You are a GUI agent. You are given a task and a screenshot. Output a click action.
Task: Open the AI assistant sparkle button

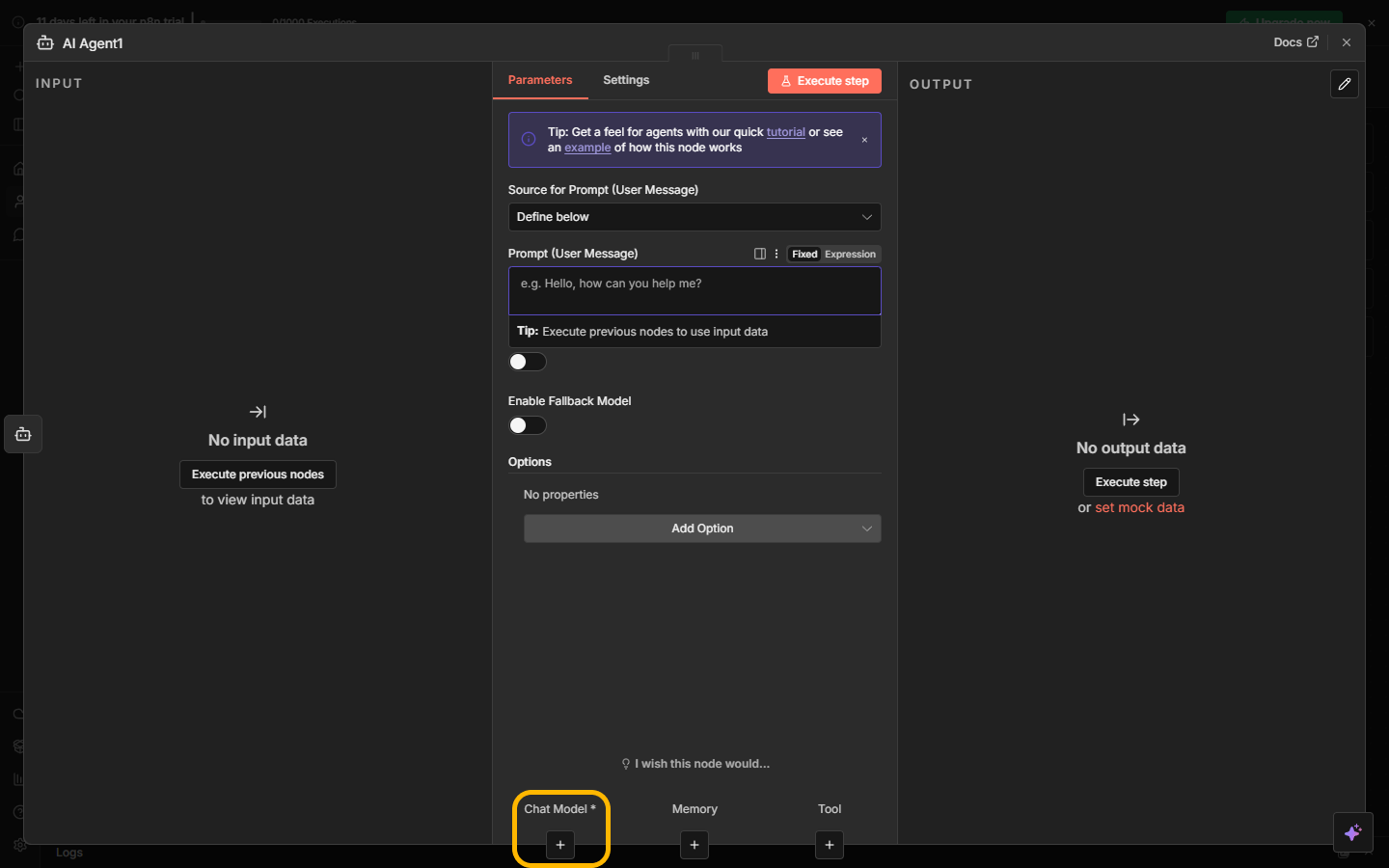(x=1352, y=832)
